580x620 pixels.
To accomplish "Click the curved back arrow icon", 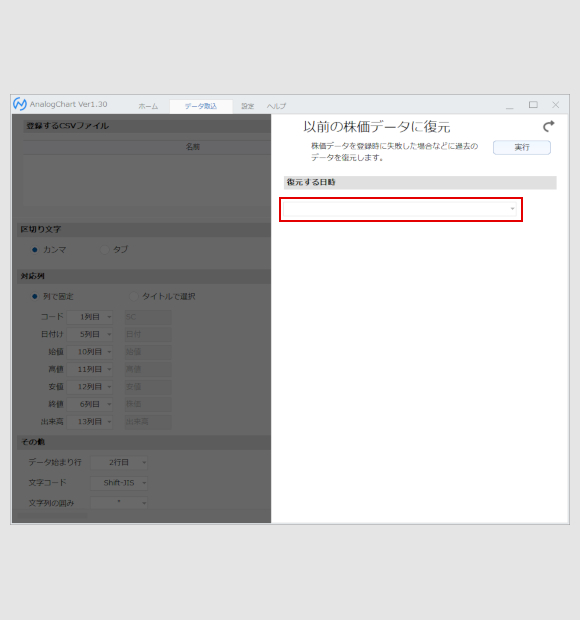I will click(x=548, y=126).
